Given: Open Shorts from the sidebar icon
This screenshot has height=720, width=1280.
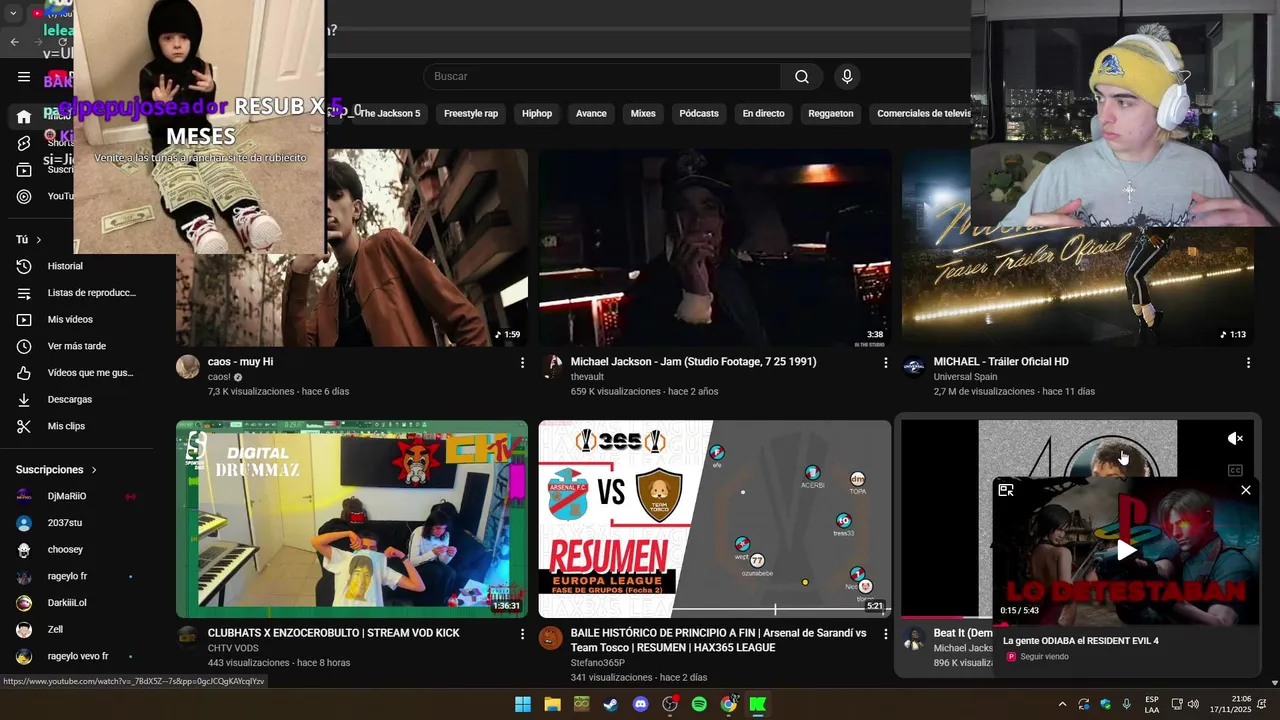Looking at the screenshot, I should [24, 143].
